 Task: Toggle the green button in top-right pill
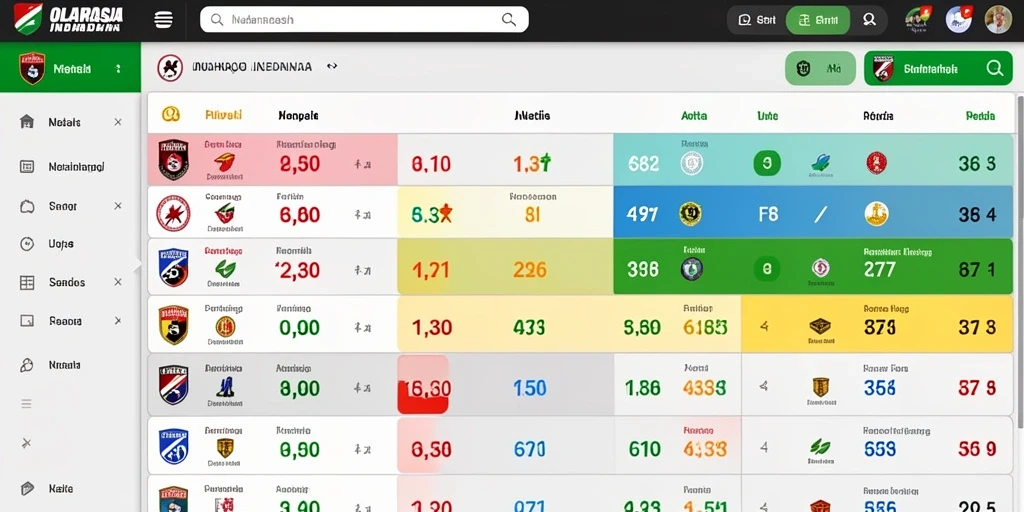coord(818,20)
